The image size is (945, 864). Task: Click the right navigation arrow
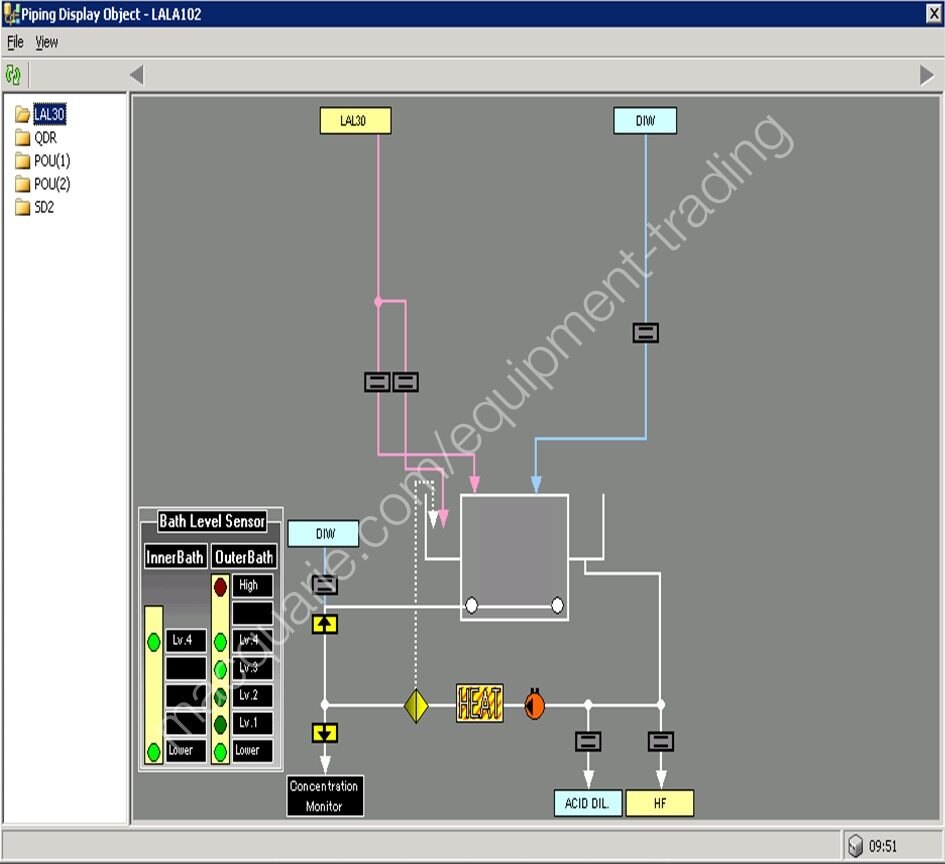click(x=926, y=75)
